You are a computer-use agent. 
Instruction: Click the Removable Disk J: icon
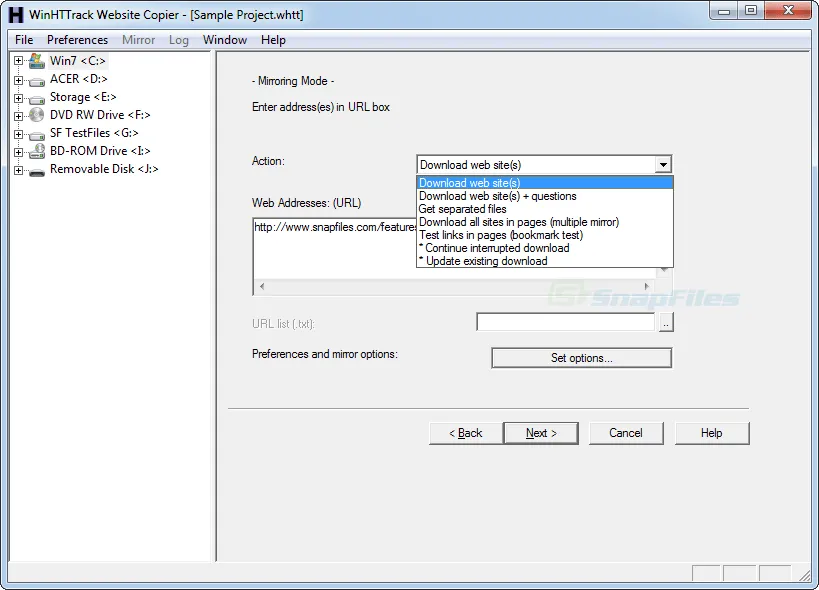(37, 172)
